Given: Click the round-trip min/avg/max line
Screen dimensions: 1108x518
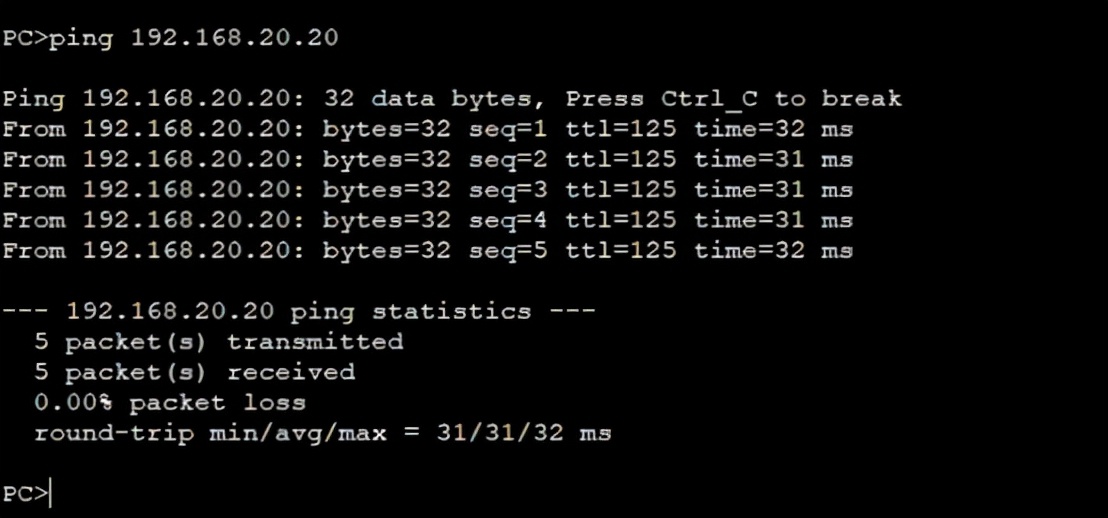Looking at the screenshot, I should point(323,433).
